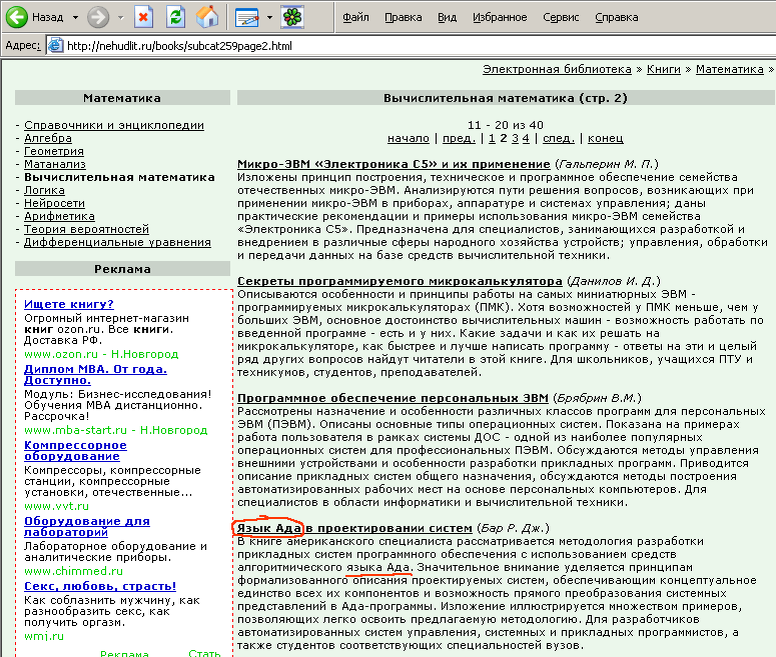Go to page 4 link

pos(526,138)
